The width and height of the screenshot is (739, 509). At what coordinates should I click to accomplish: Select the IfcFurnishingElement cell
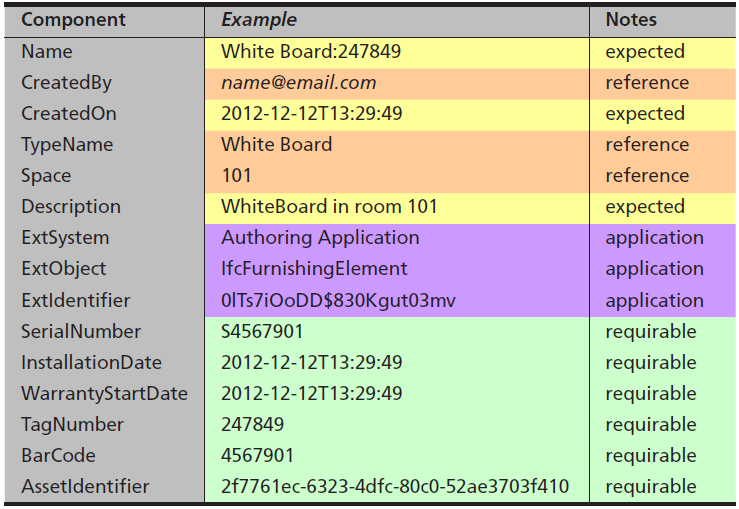pyautogui.click(x=314, y=269)
